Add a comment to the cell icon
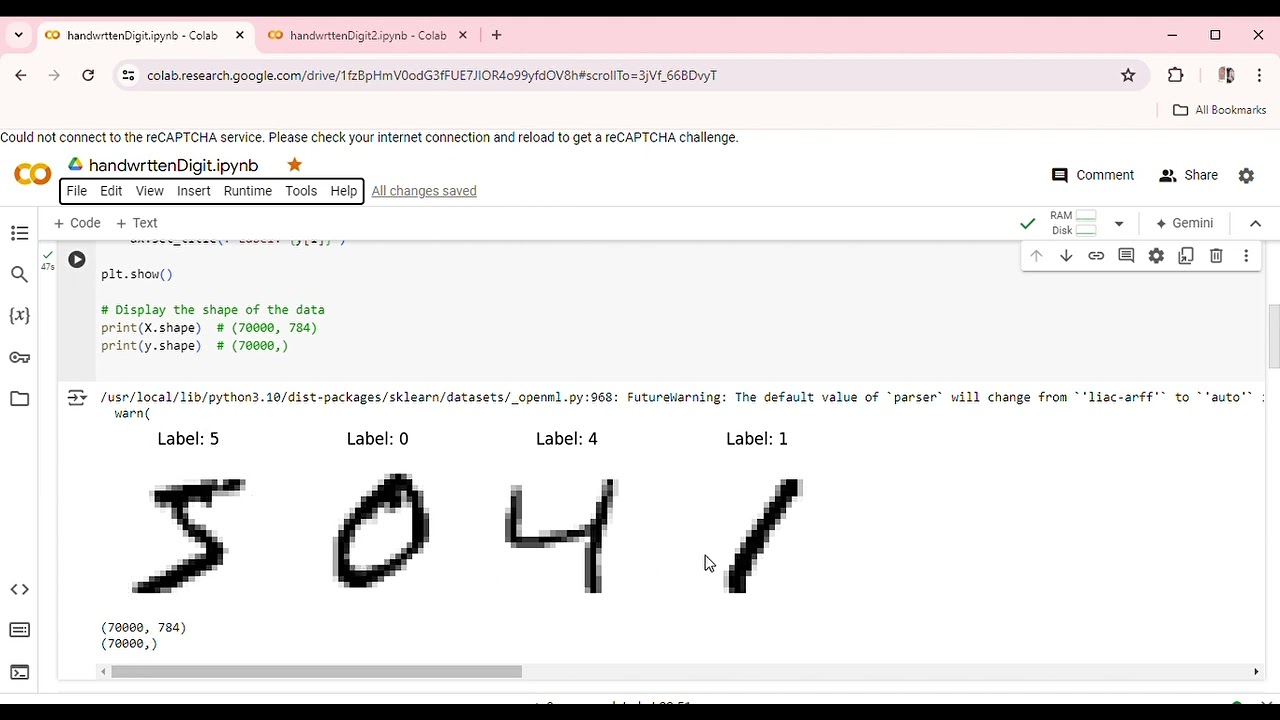The image size is (1280, 720). [1126, 256]
